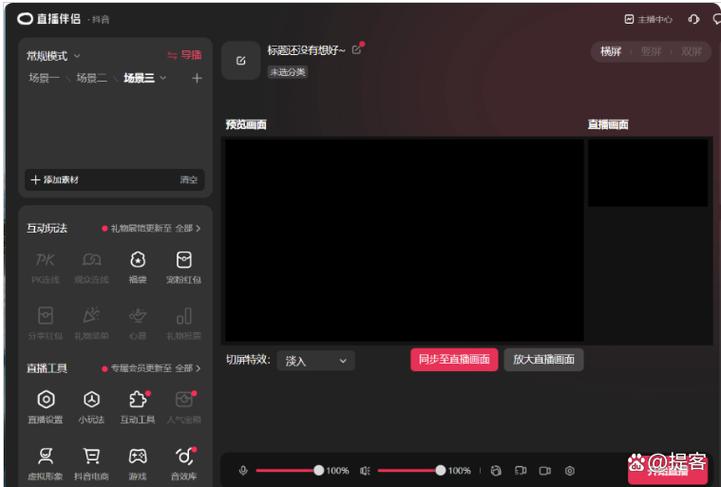
Task: Click the 添加素材 add source button
Action: pos(55,180)
